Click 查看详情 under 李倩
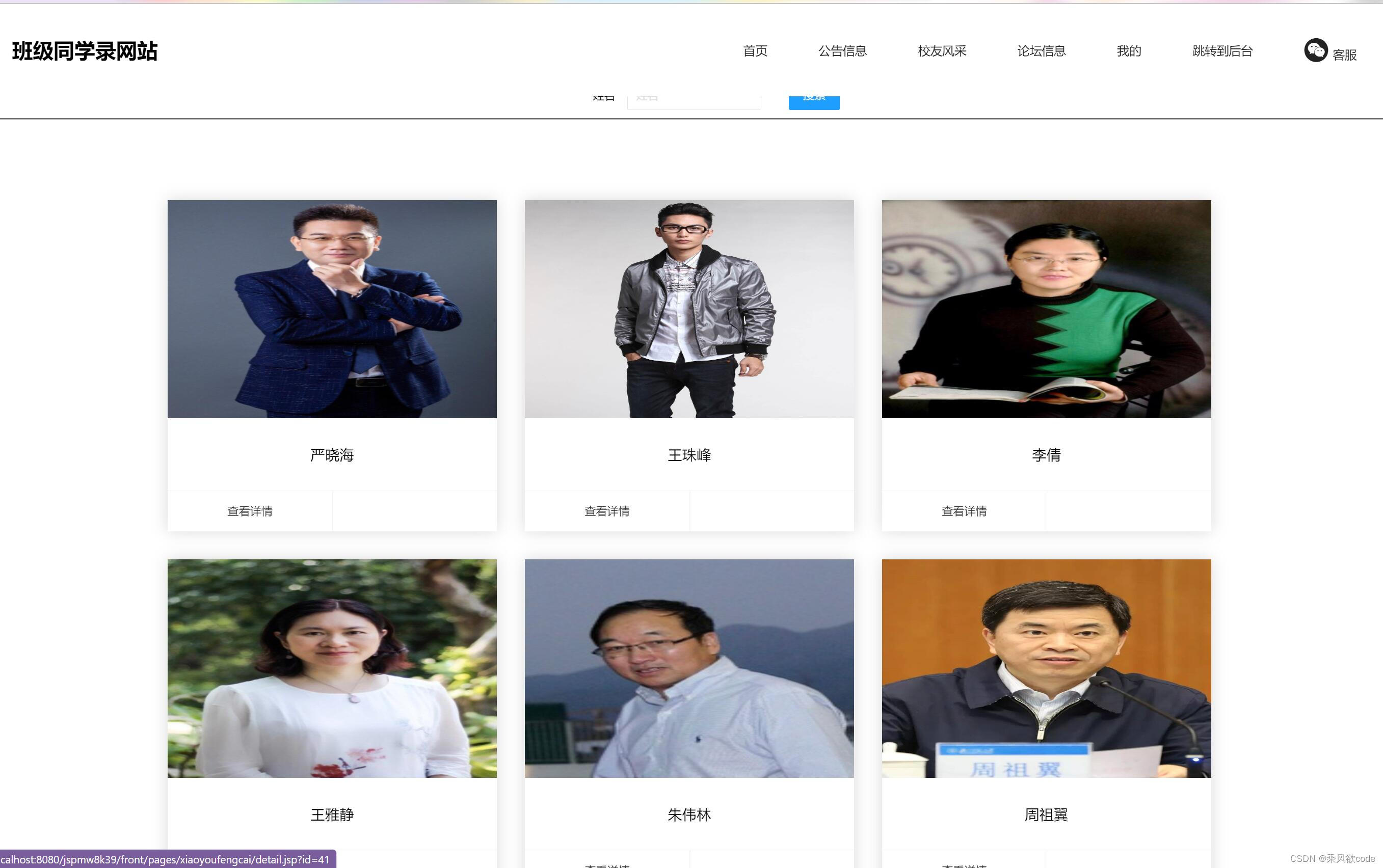 (964, 510)
